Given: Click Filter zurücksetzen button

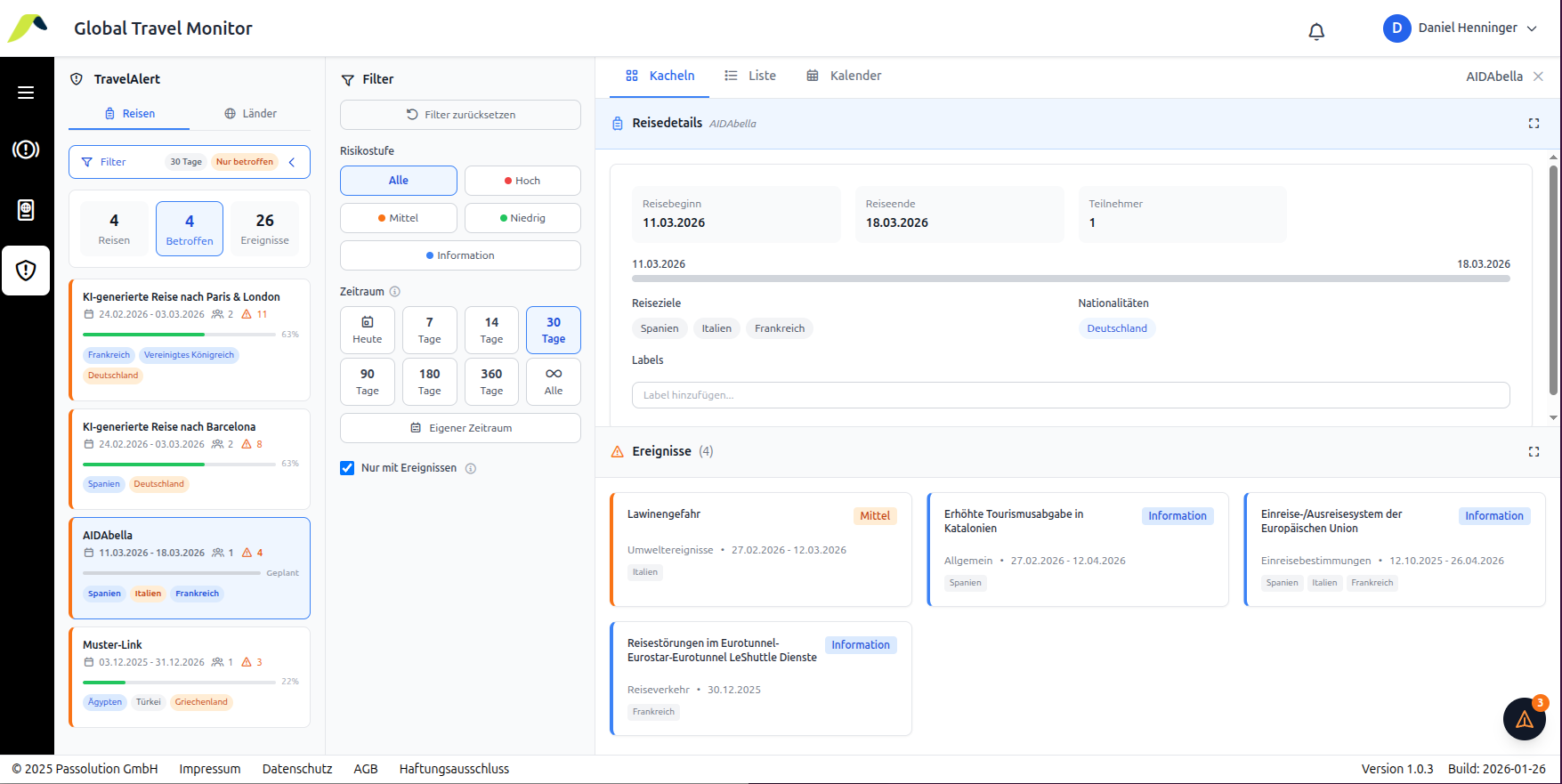Looking at the screenshot, I should (x=460, y=115).
